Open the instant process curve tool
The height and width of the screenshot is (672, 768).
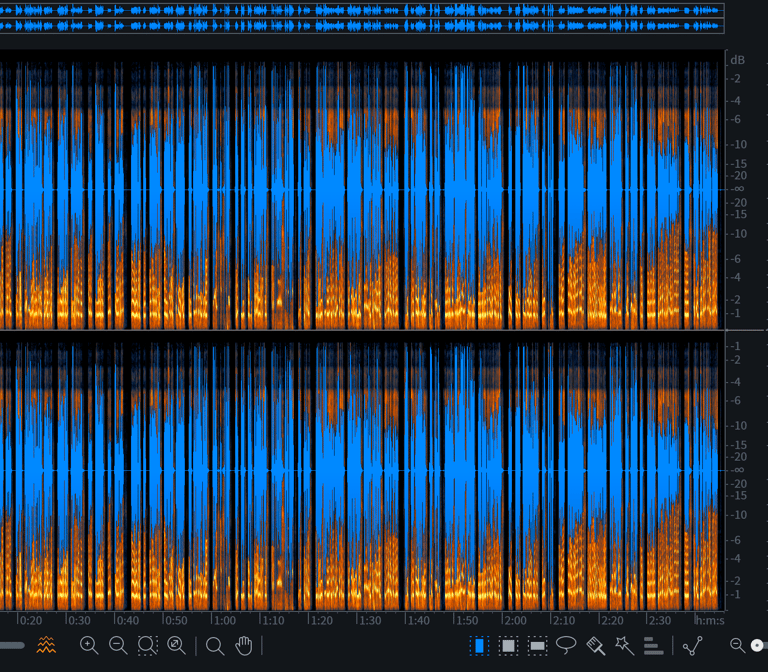pyautogui.click(x=693, y=646)
